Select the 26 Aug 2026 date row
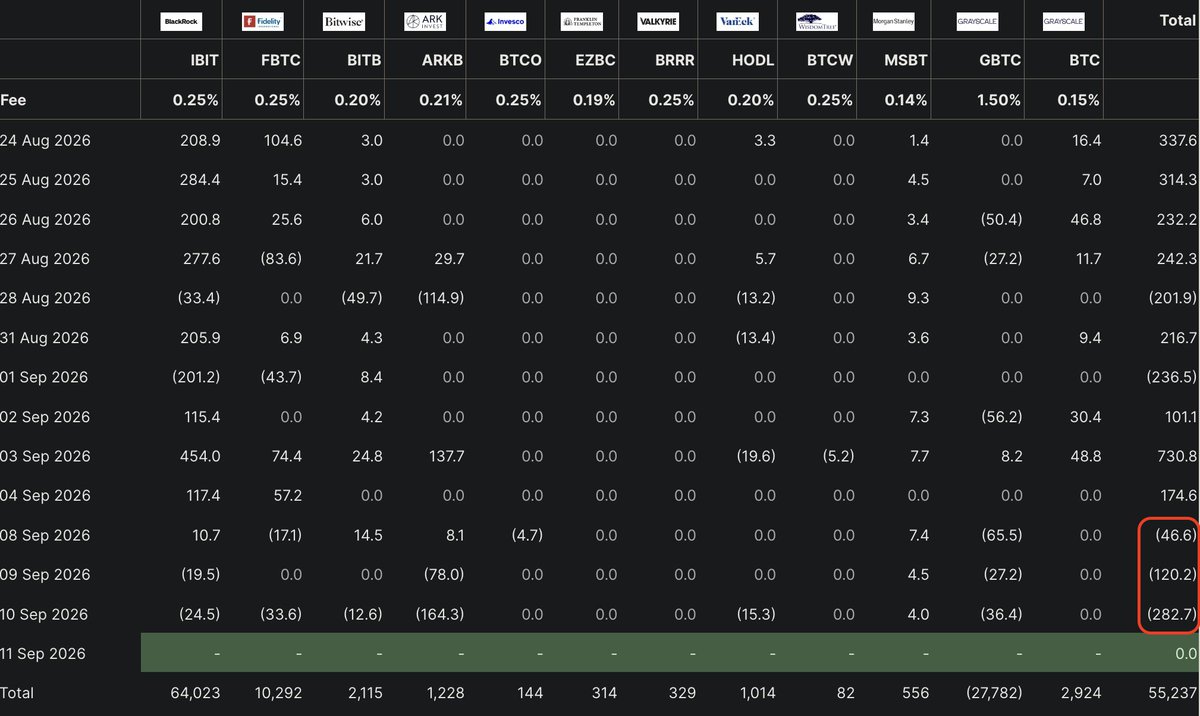The width and height of the screenshot is (1200, 716). click(x=599, y=220)
